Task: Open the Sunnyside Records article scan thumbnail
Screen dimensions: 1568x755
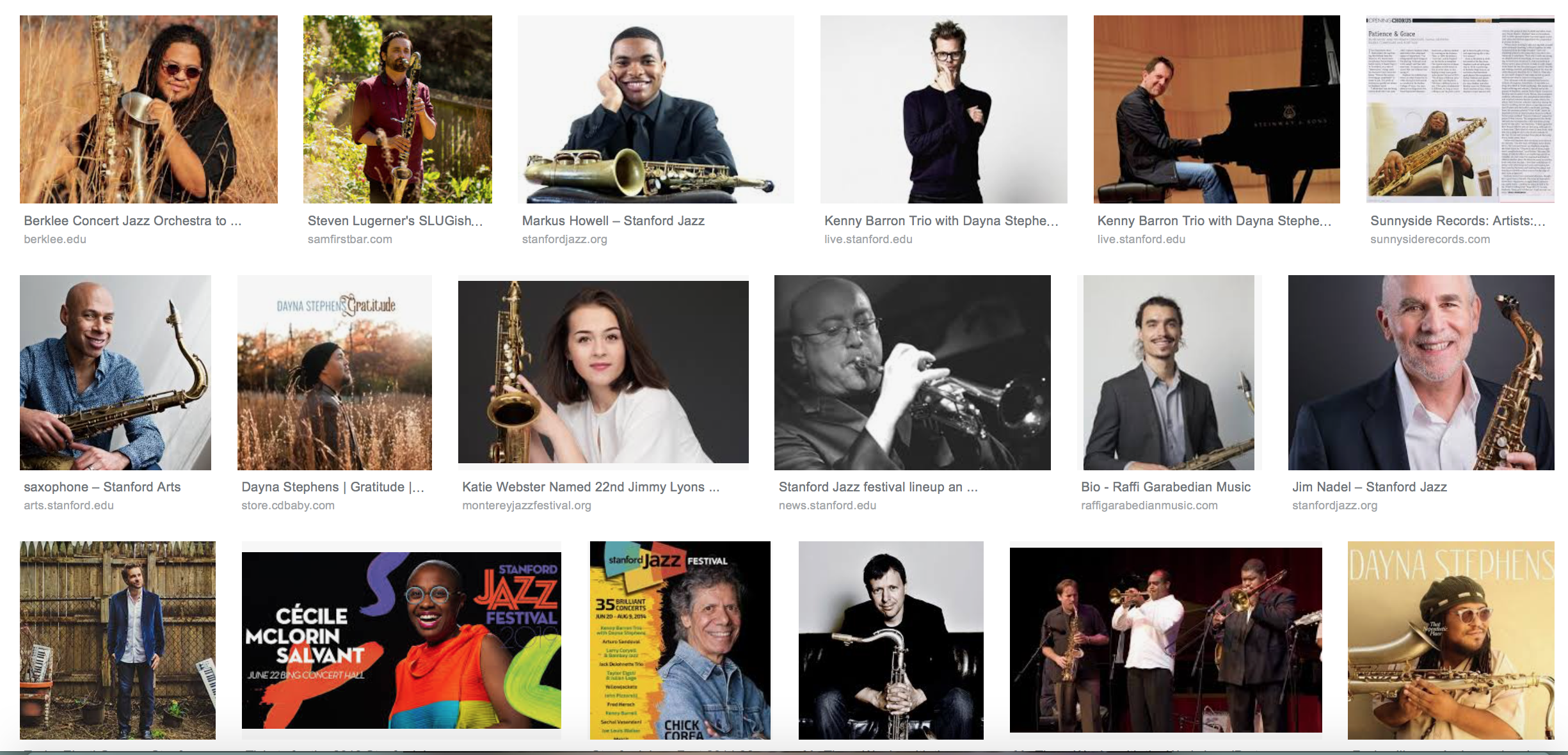Action: (x=1460, y=109)
